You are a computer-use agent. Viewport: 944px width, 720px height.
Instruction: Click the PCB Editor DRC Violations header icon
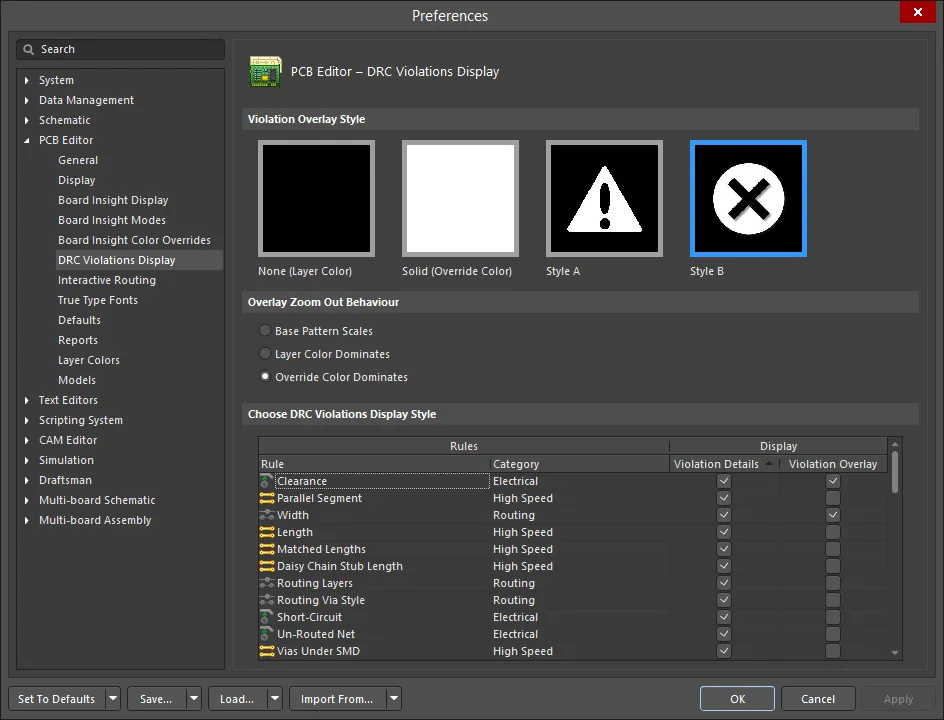(x=265, y=71)
